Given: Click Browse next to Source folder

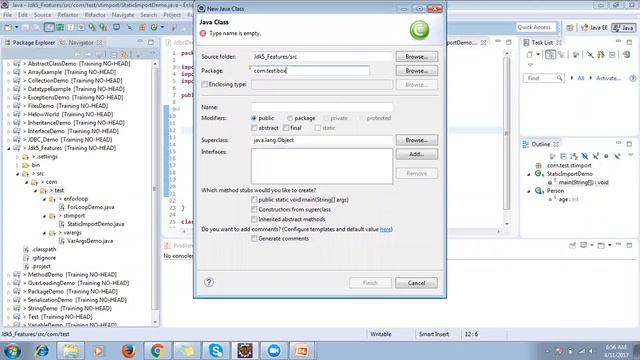Looking at the screenshot, I should 416,56.
